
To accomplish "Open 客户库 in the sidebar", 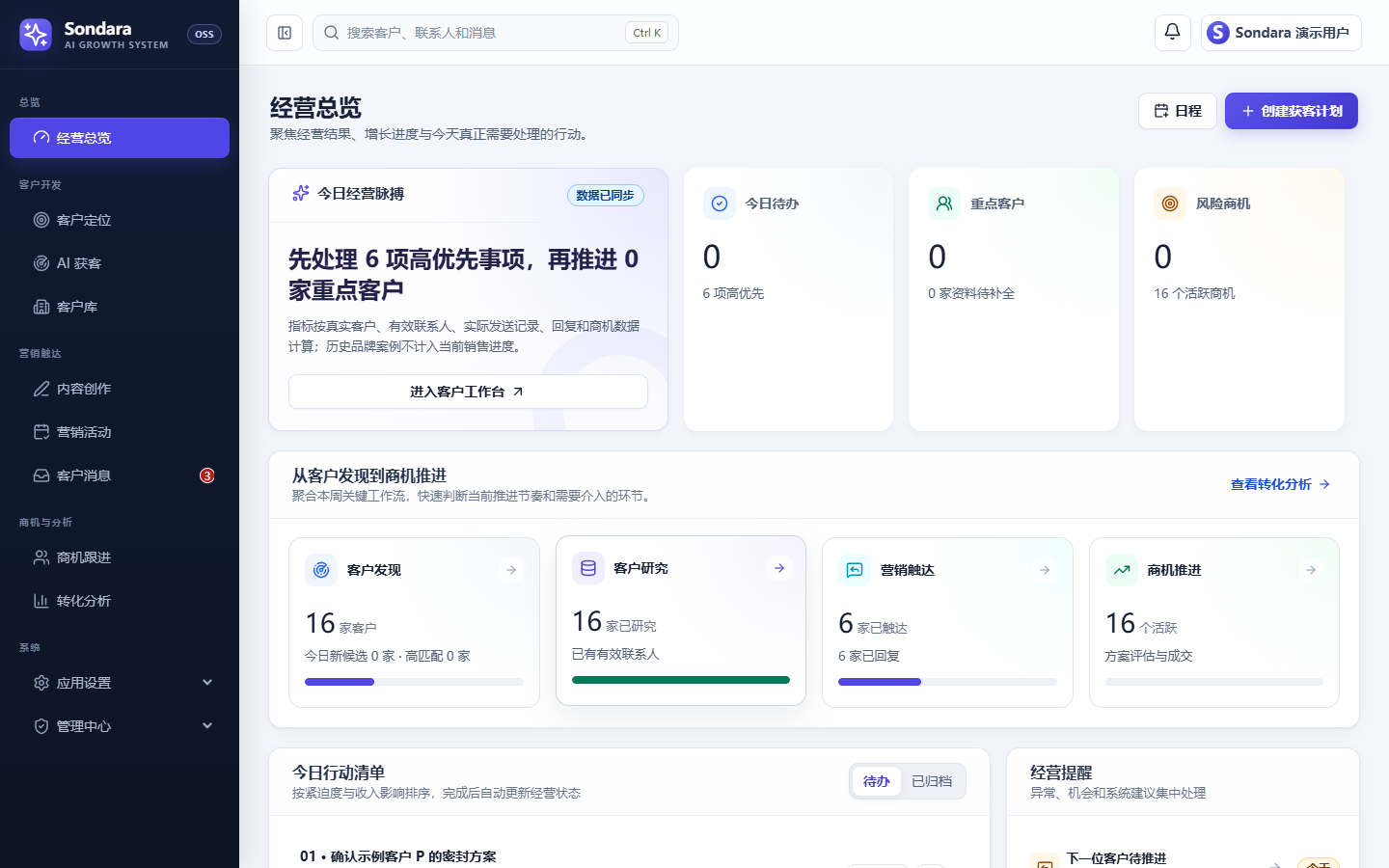I will (x=120, y=307).
